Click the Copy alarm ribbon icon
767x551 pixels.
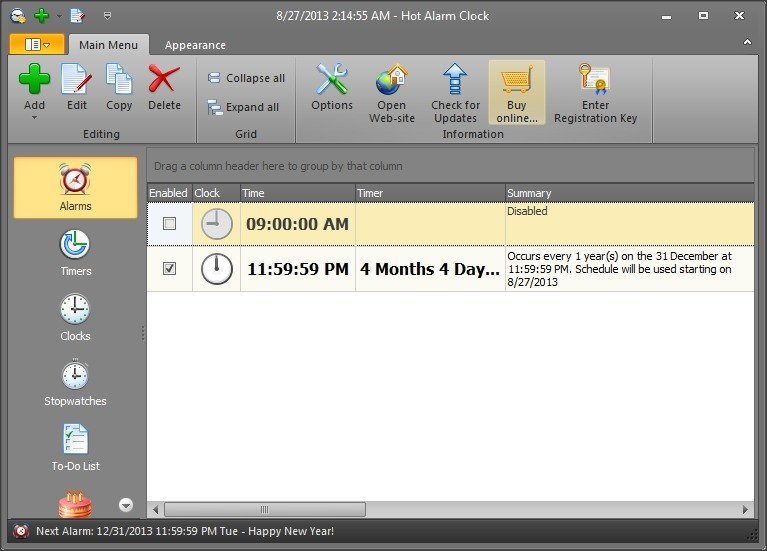[x=119, y=79]
